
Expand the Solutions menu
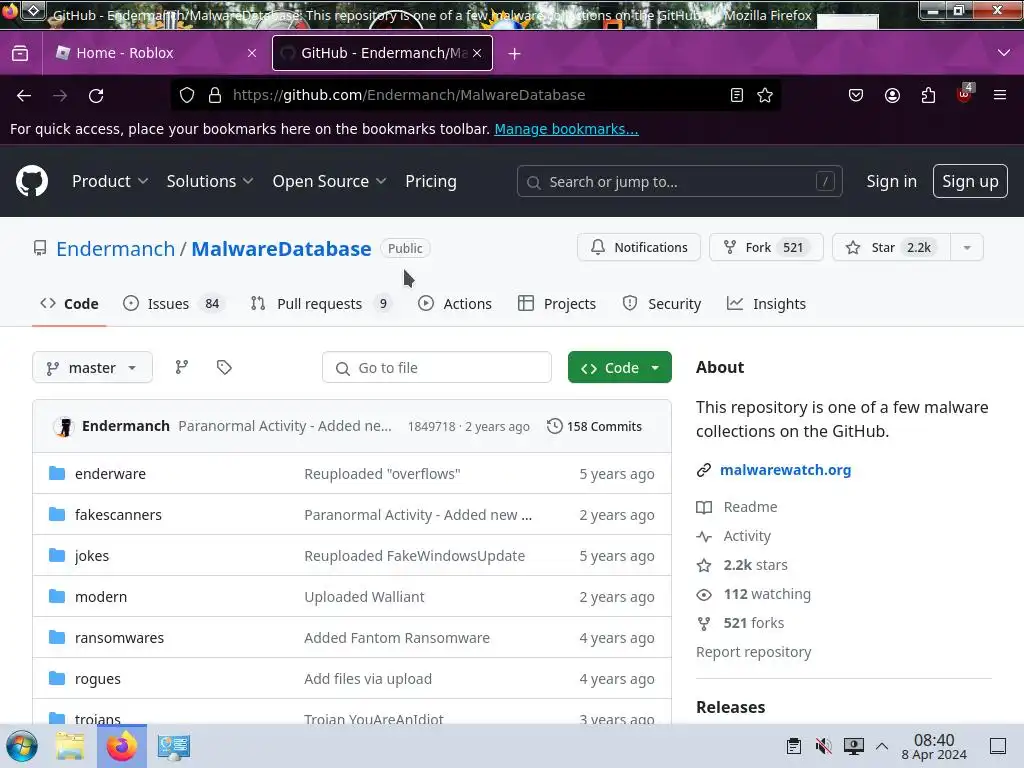210,181
